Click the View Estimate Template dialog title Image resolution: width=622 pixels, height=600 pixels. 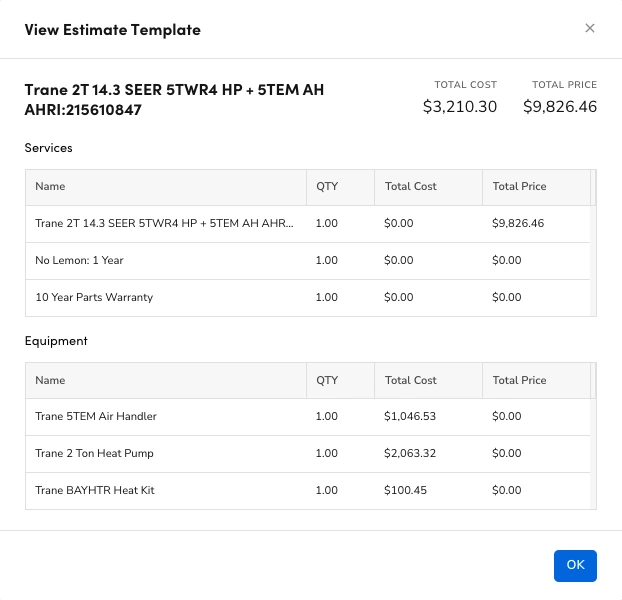point(113,30)
